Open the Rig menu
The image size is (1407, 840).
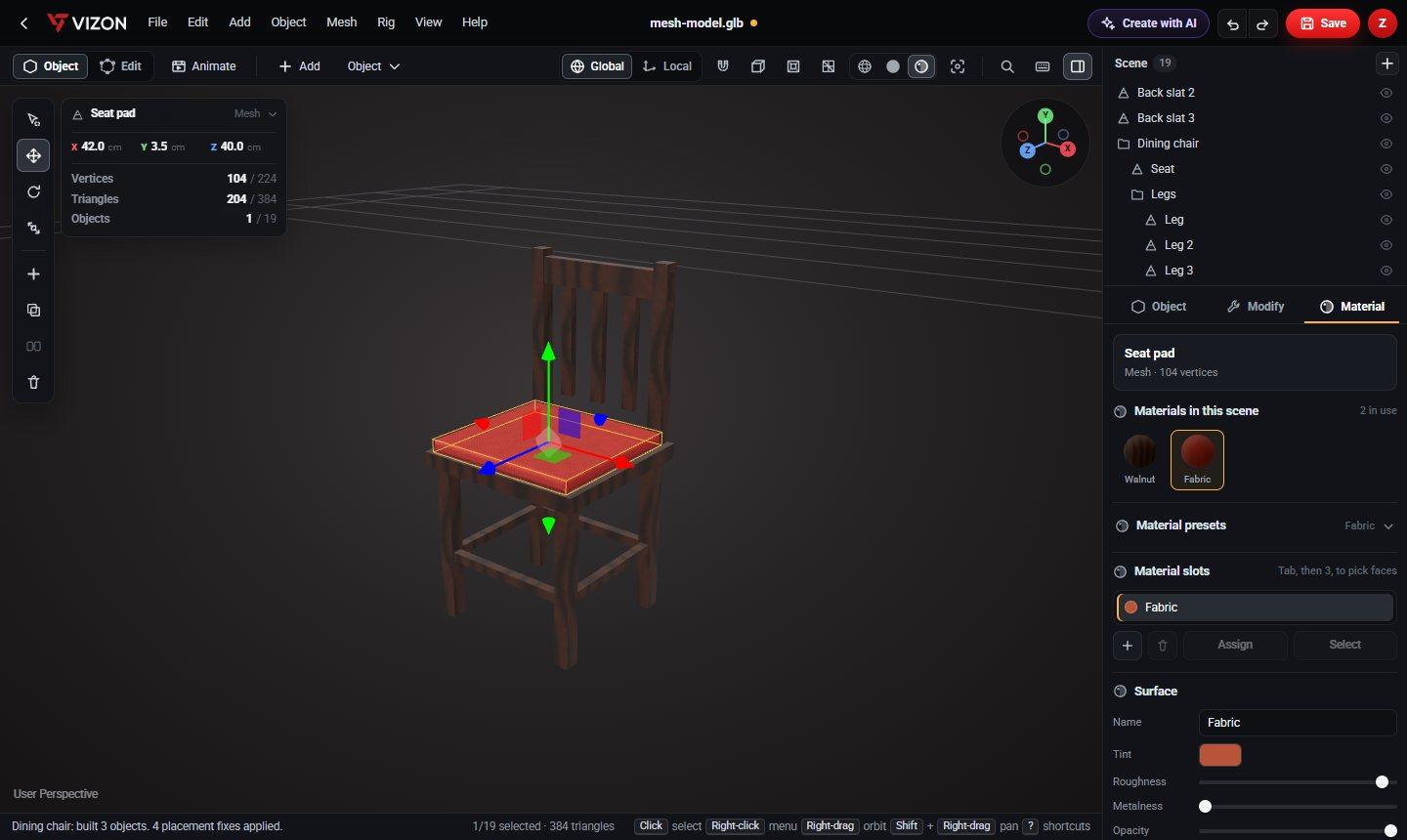pos(386,22)
